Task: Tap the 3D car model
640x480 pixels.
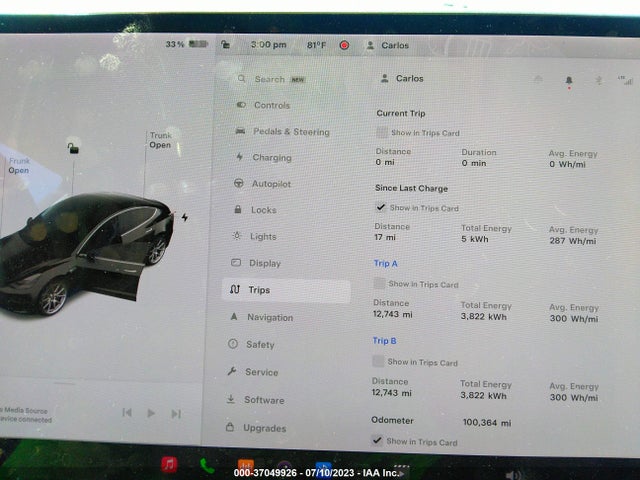Action: point(86,253)
